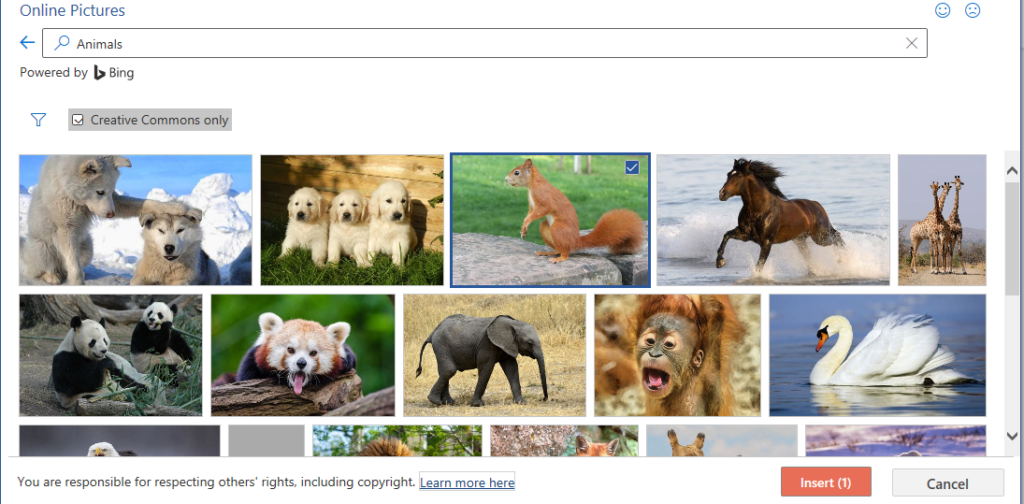
Task: Uncheck the selected squirrel image checkmark
Action: coord(632,168)
